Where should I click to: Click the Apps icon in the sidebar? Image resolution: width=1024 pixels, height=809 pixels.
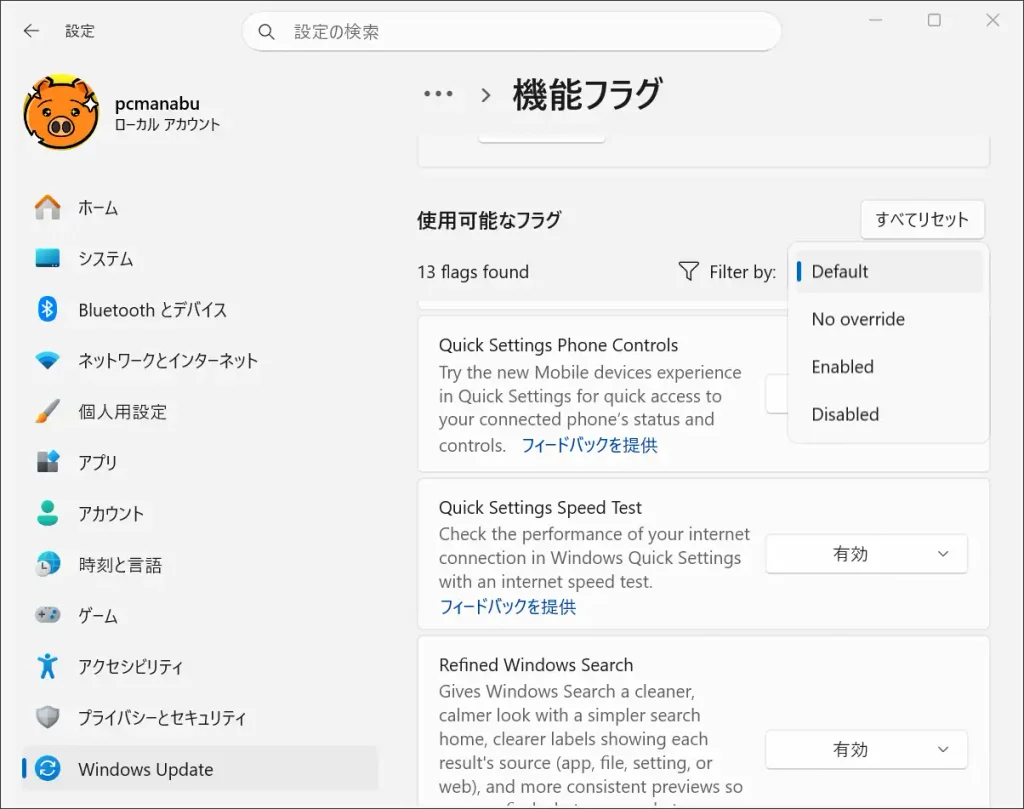point(48,462)
